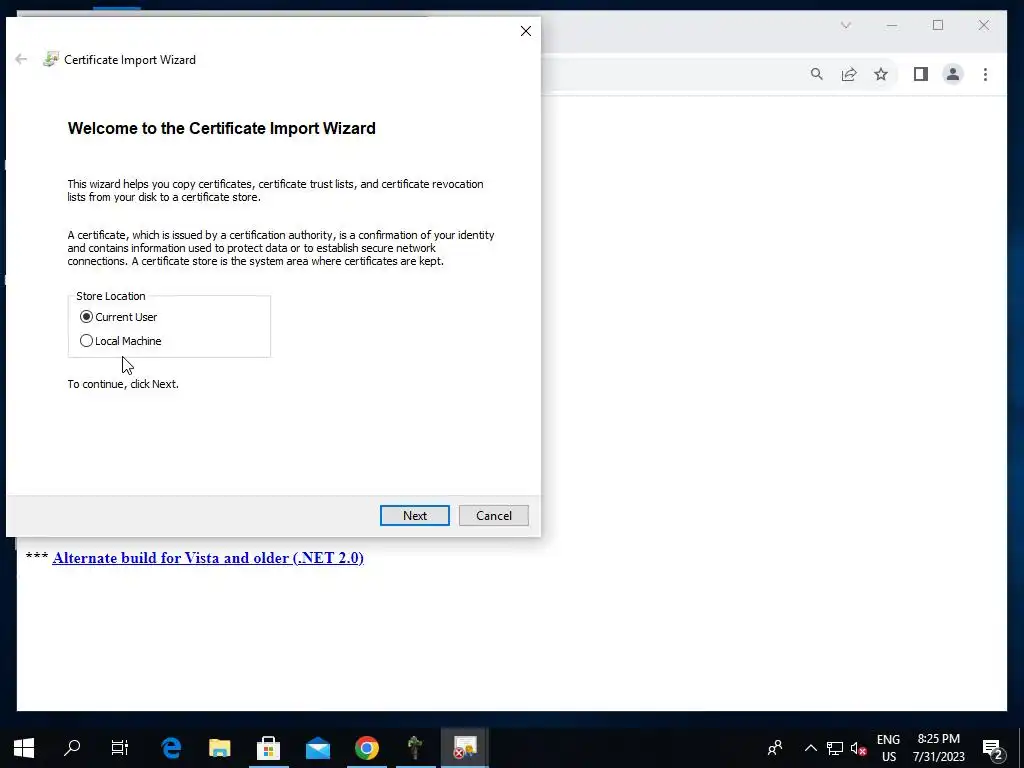
Task: Launch Microsoft Edge from taskbar
Action: (x=171, y=748)
